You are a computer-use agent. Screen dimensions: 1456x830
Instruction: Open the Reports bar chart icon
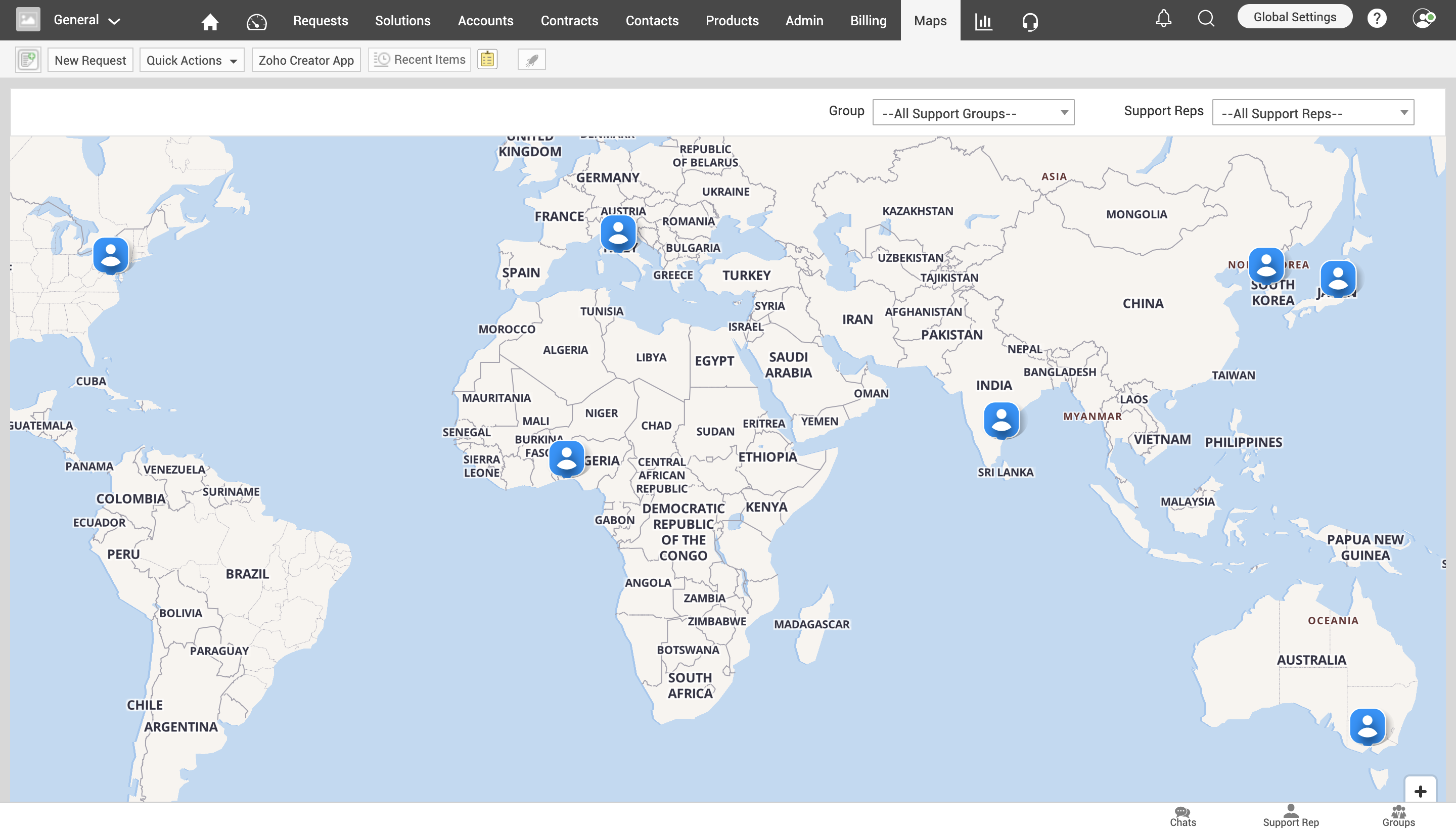click(x=983, y=21)
